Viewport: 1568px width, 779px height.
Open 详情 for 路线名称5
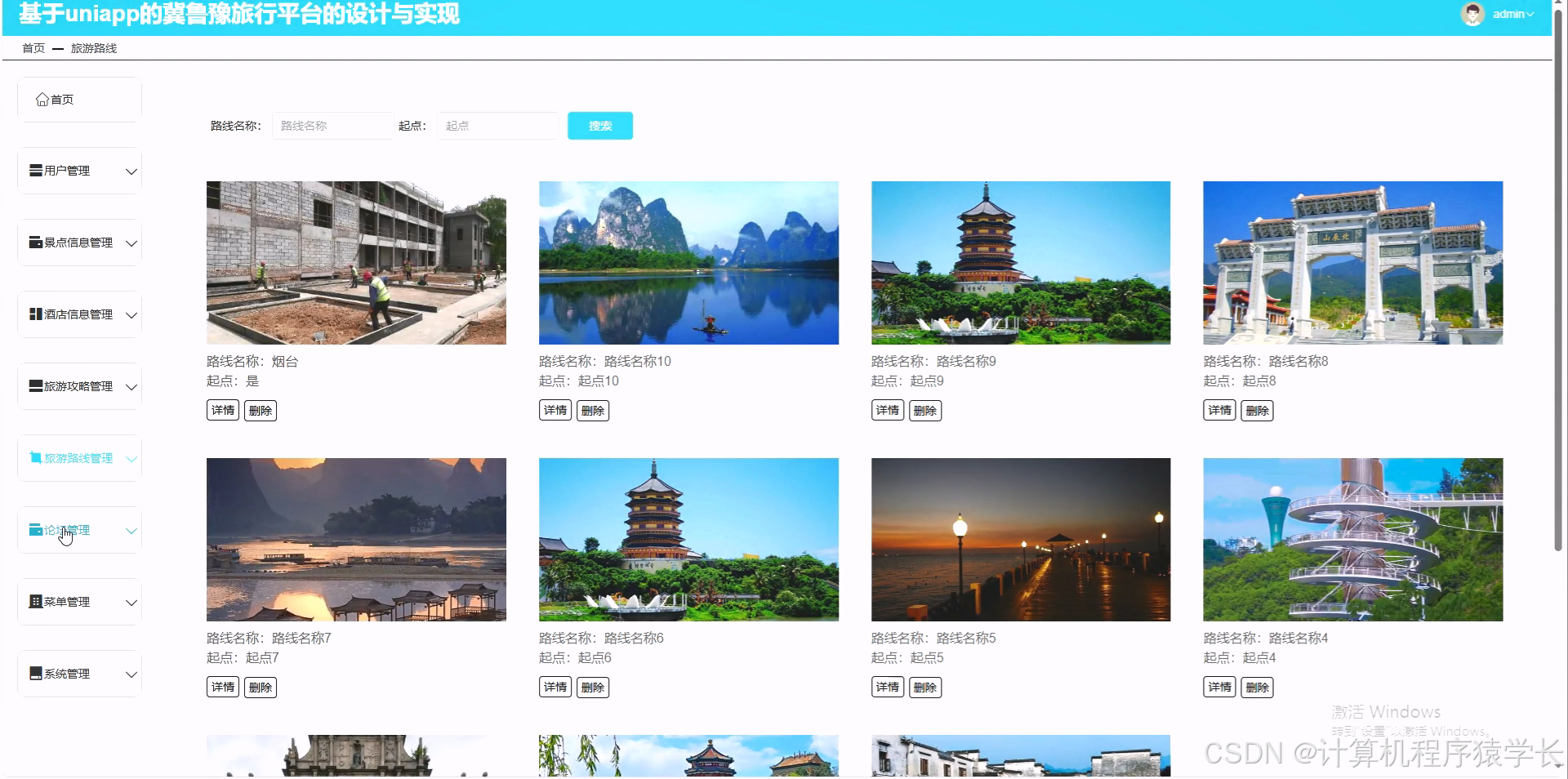pos(888,688)
